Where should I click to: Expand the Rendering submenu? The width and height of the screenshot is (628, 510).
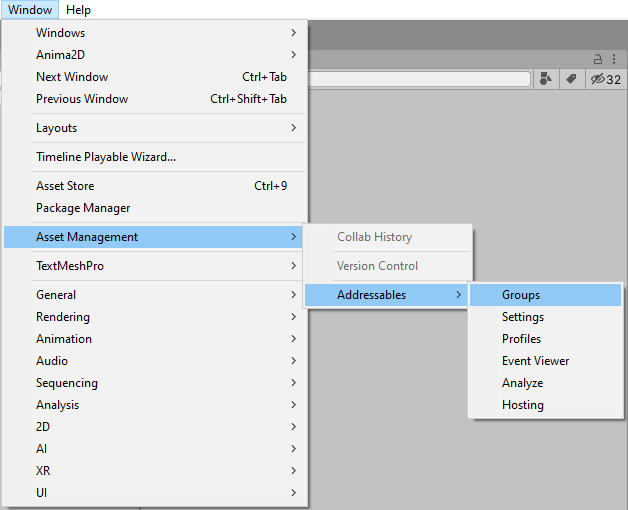[x=63, y=317]
